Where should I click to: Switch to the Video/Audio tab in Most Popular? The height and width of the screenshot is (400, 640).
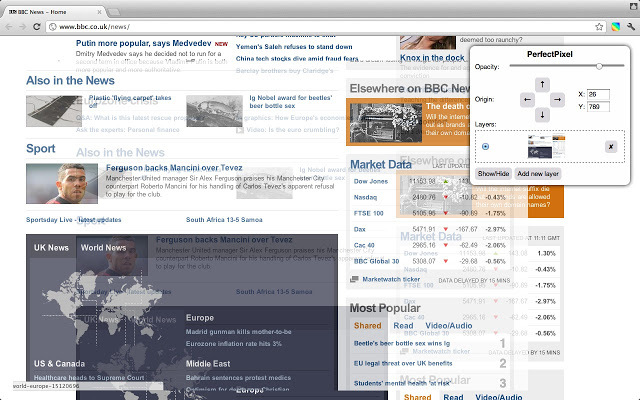click(x=449, y=326)
